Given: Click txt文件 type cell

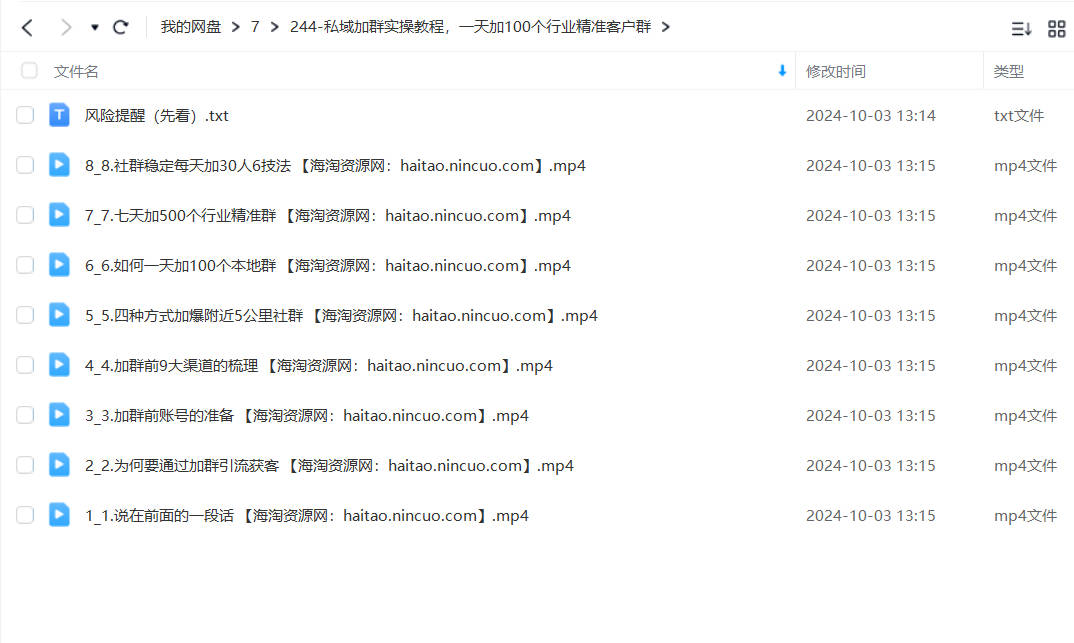Looking at the screenshot, I should (x=1019, y=116).
